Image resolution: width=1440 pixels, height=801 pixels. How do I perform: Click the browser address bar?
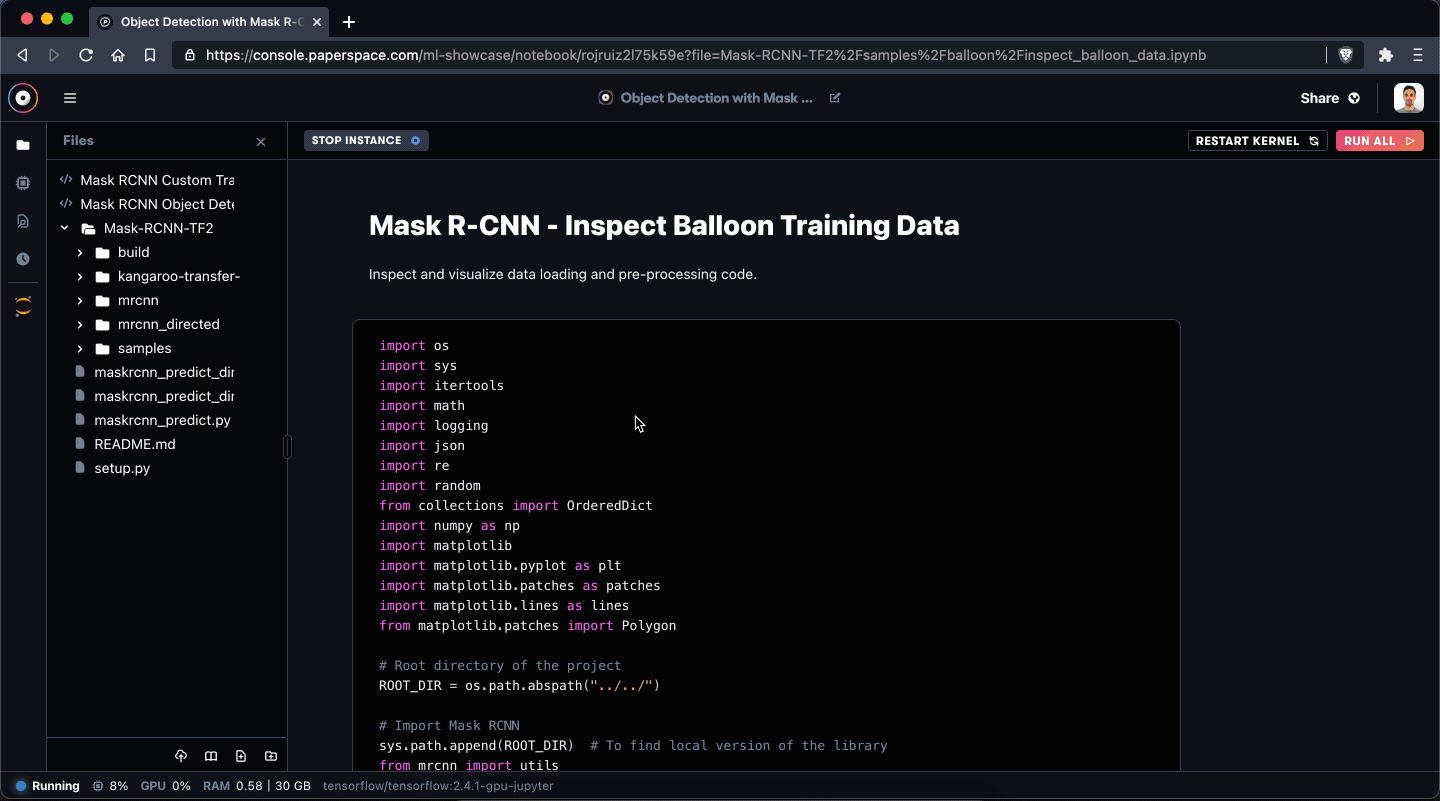(750, 55)
